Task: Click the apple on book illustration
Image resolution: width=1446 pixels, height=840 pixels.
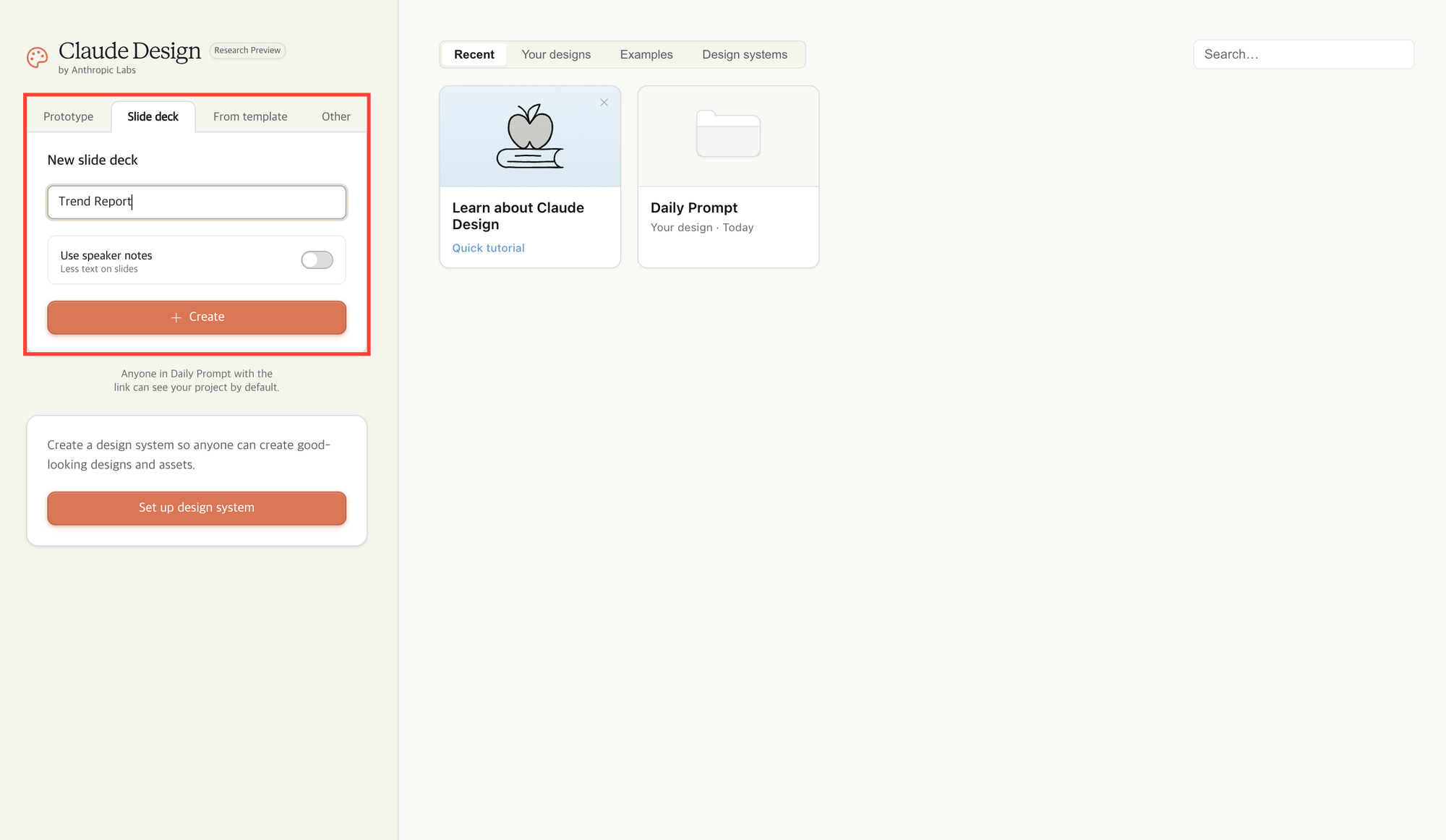Action: [530, 136]
